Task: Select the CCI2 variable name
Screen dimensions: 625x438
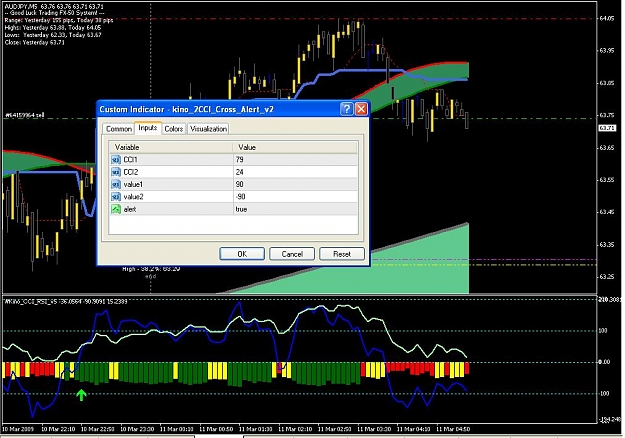Action: [x=131, y=172]
